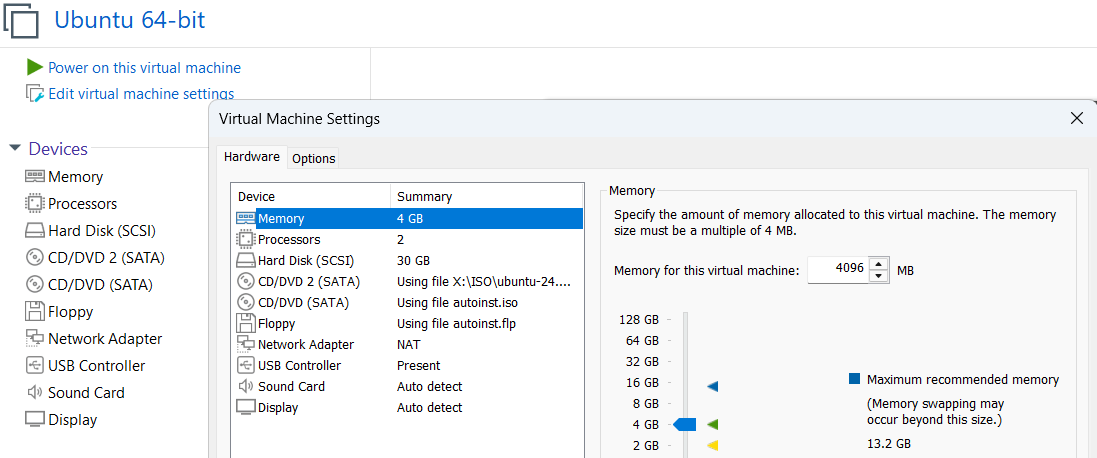Screen dimensions: 1097x458
Task: Increase memory with the up stepper arrow
Action: [878, 264]
